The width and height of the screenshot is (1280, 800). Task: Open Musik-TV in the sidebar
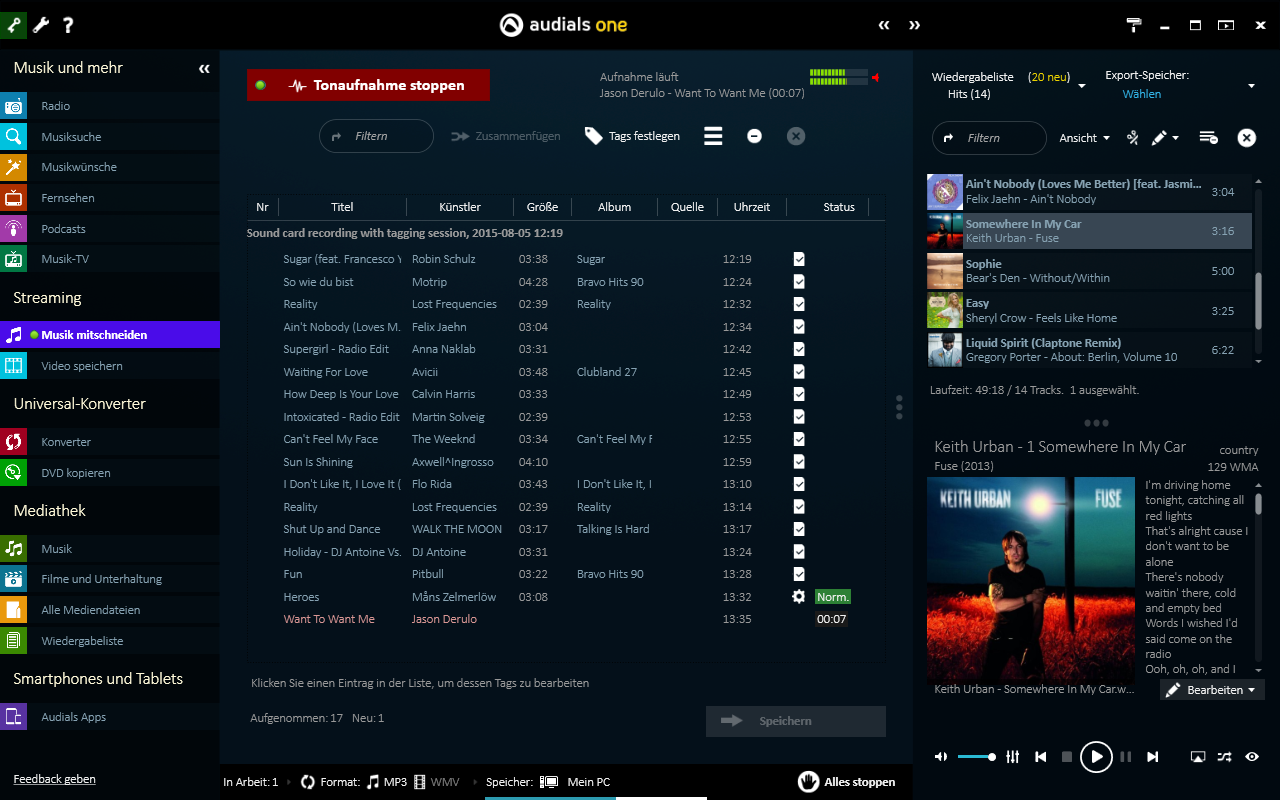pos(110,259)
